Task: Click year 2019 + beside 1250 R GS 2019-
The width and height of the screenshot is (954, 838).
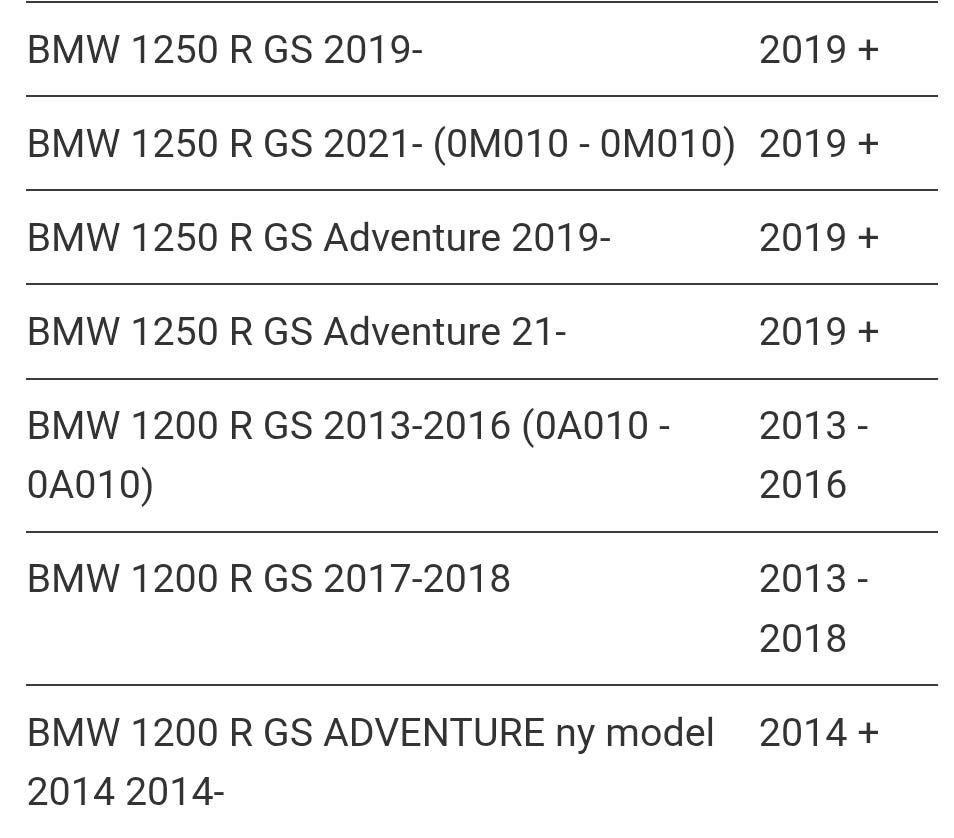Action: click(x=819, y=49)
